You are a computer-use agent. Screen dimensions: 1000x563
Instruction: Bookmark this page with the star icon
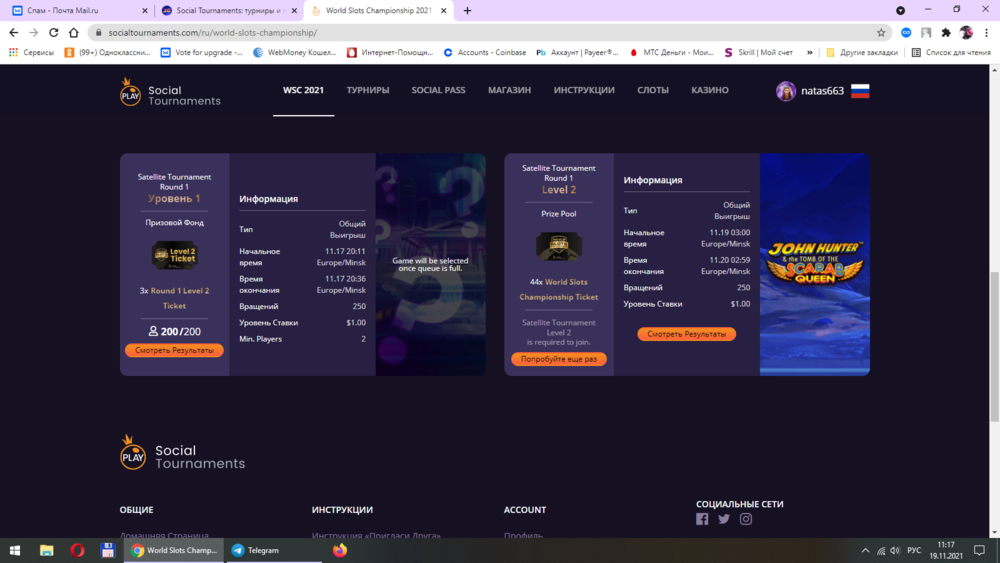(x=881, y=33)
